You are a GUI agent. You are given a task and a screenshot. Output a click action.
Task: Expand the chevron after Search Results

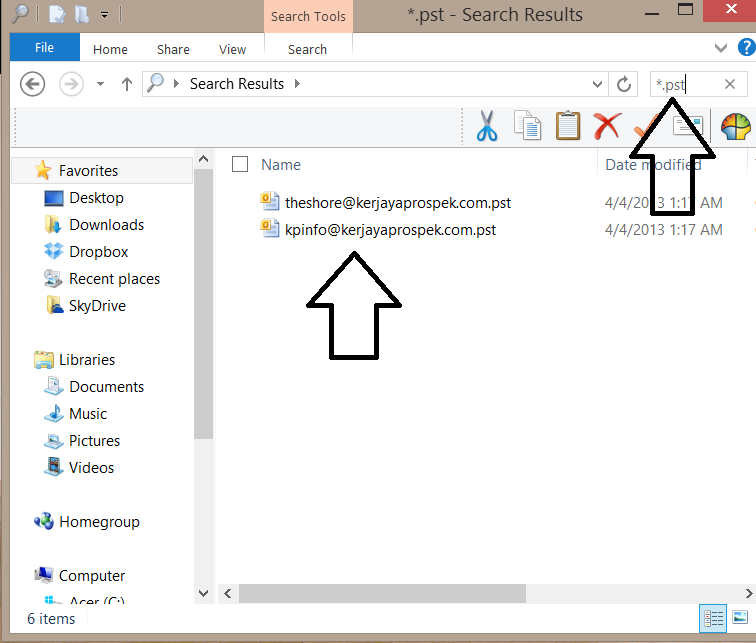point(297,83)
